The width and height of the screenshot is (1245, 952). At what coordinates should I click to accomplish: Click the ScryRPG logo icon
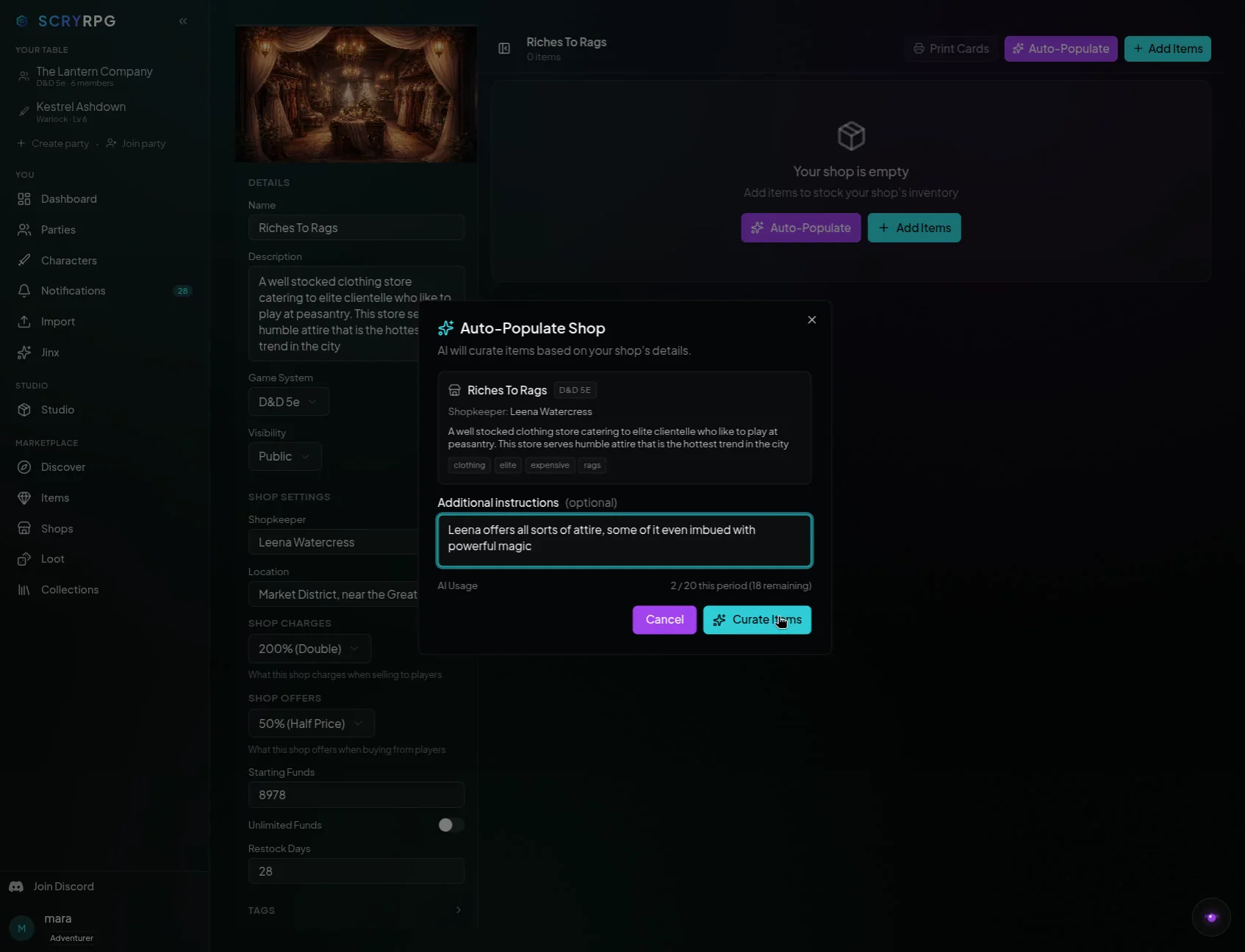tap(22, 21)
